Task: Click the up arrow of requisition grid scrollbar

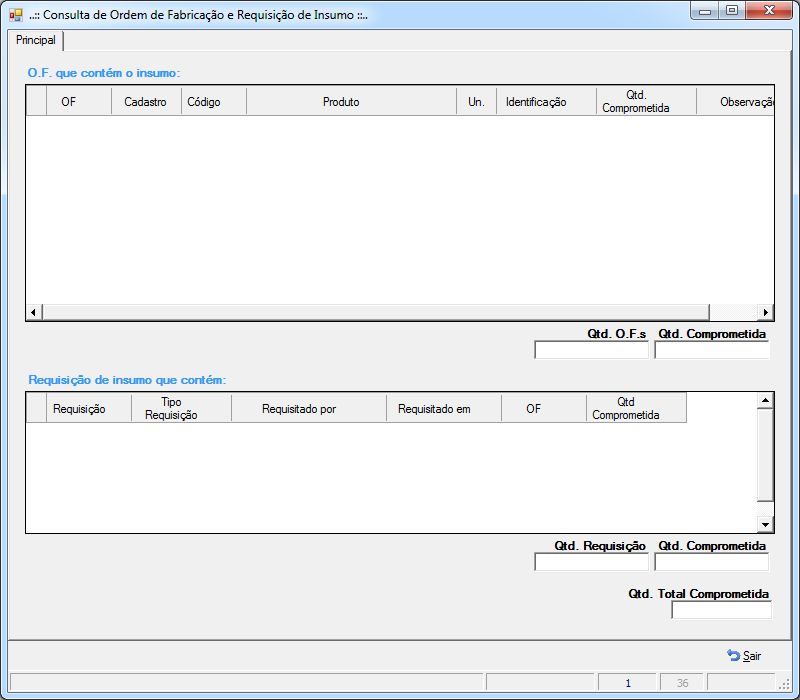Action: pyautogui.click(x=765, y=401)
